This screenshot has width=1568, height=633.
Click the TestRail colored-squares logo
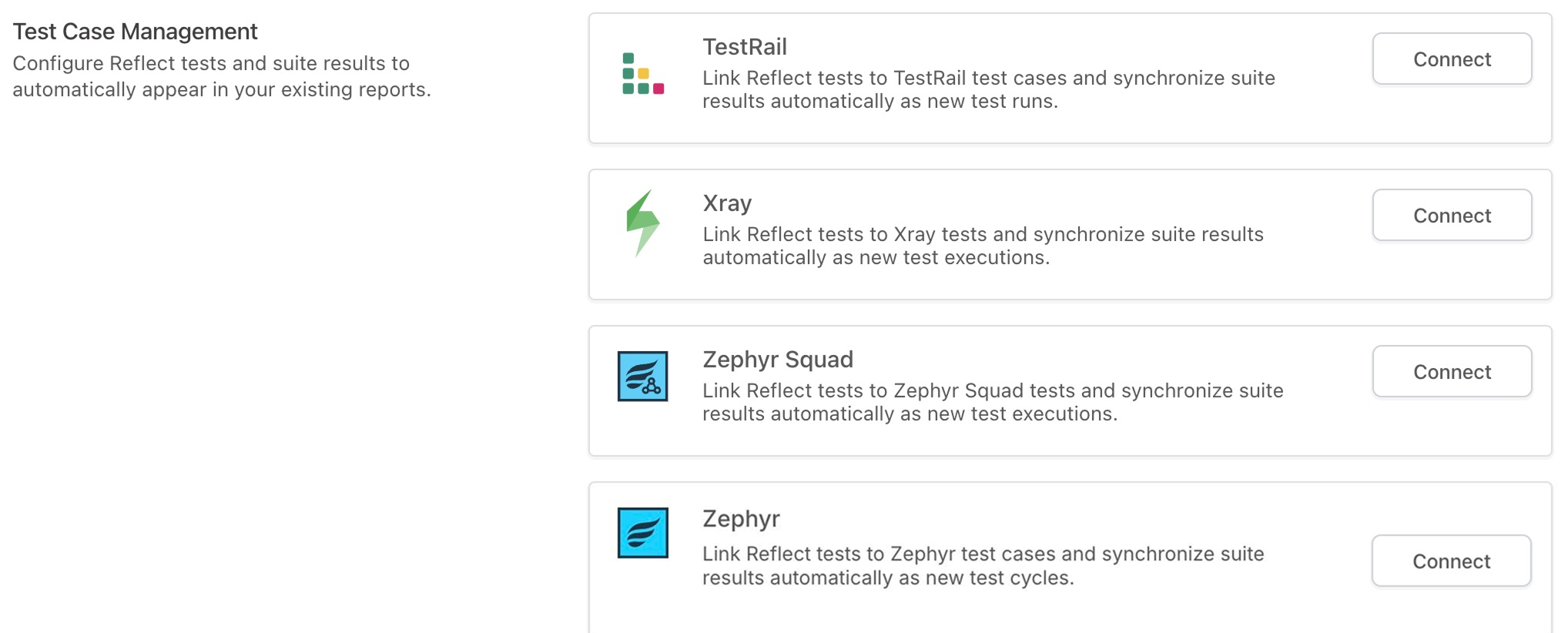pos(642,74)
